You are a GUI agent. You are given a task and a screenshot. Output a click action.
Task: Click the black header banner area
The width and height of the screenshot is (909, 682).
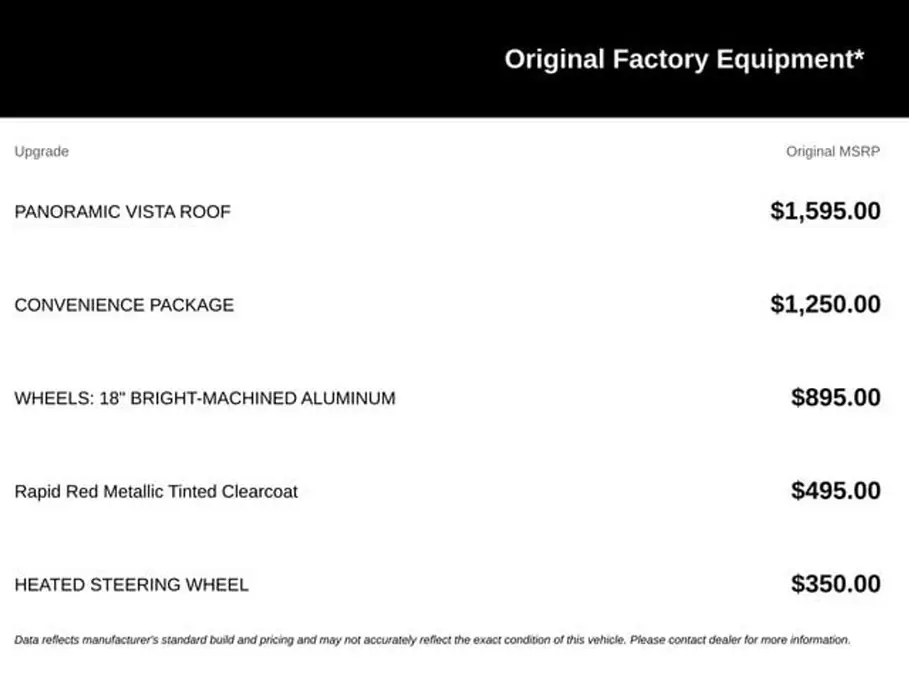pos(454,59)
